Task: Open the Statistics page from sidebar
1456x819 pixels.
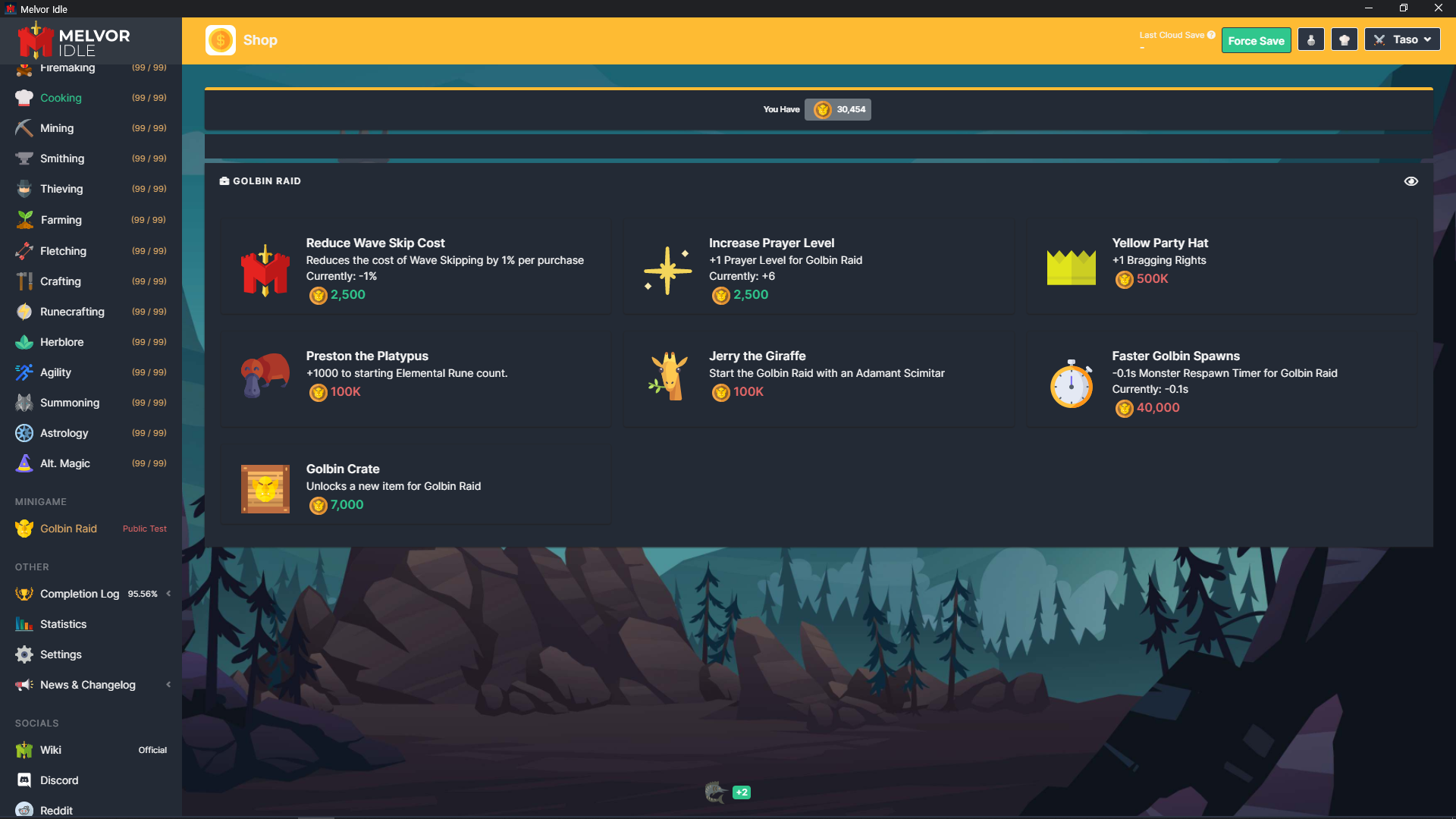Action: coord(61,624)
